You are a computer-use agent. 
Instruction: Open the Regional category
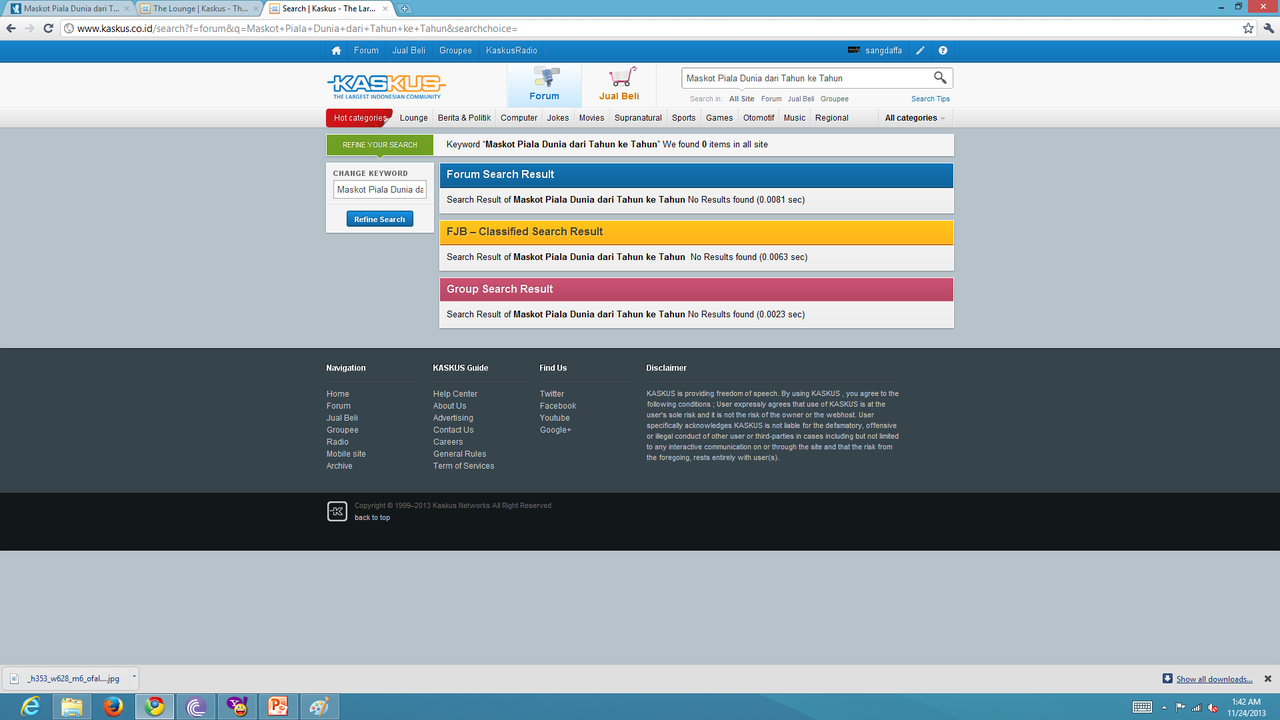point(832,118)
